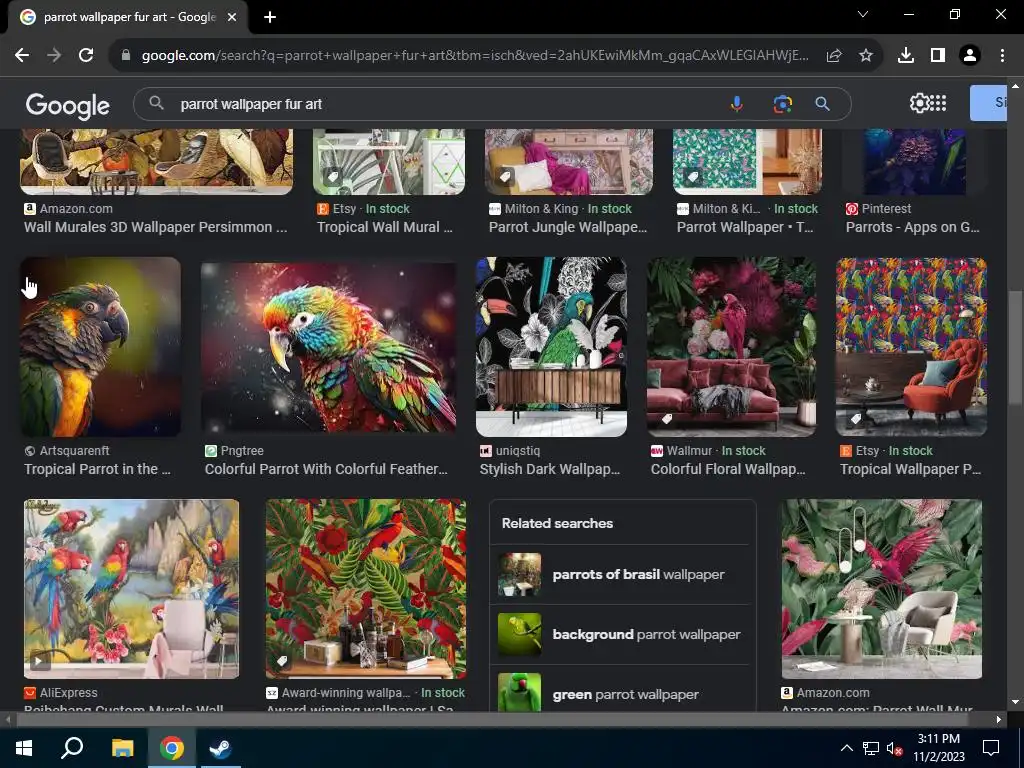This screenshot has height=768, width=1024.
Task: Open Steam from the taskbar
Action: tap(220, 748)
